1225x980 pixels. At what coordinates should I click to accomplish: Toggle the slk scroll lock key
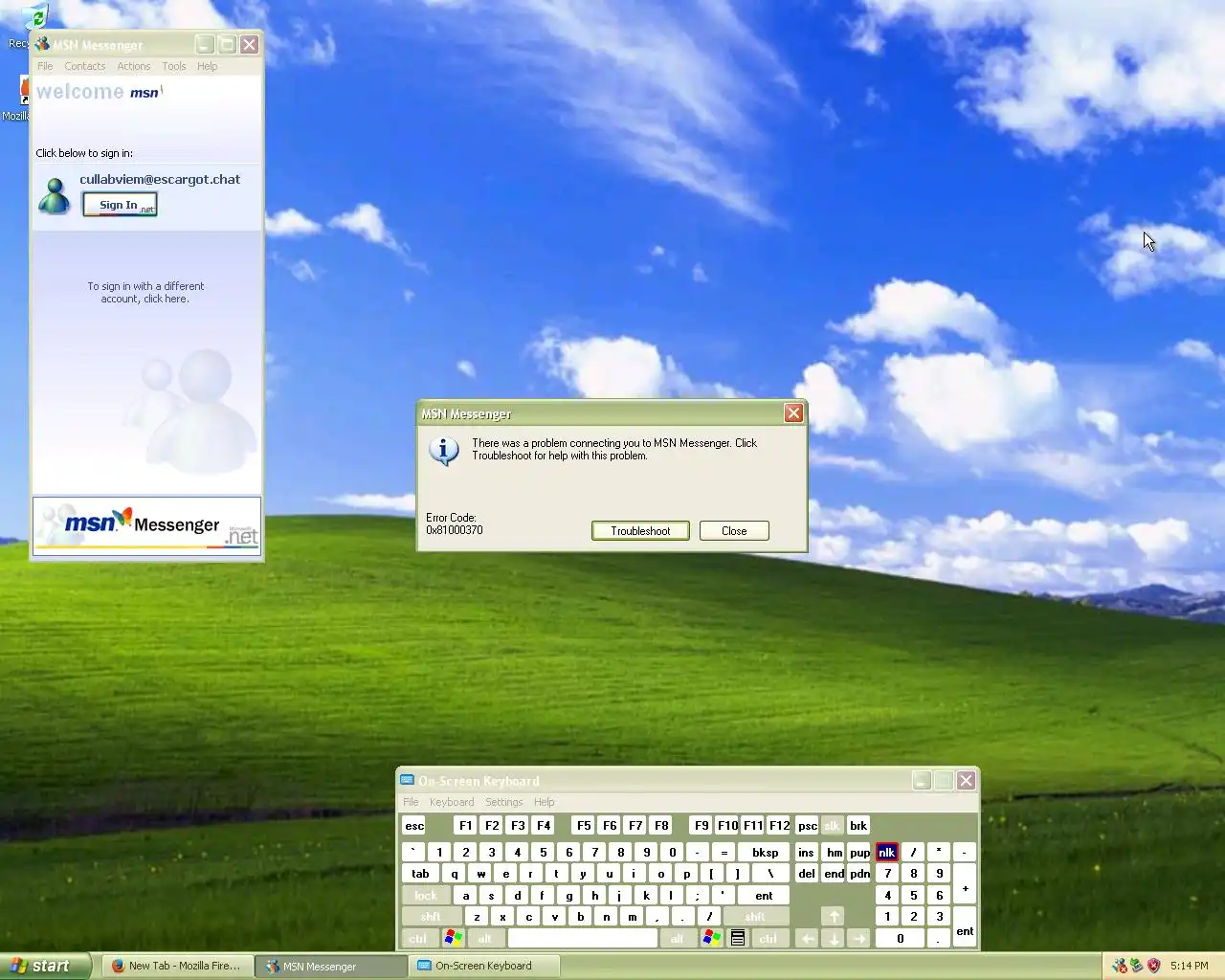[833, 825]
